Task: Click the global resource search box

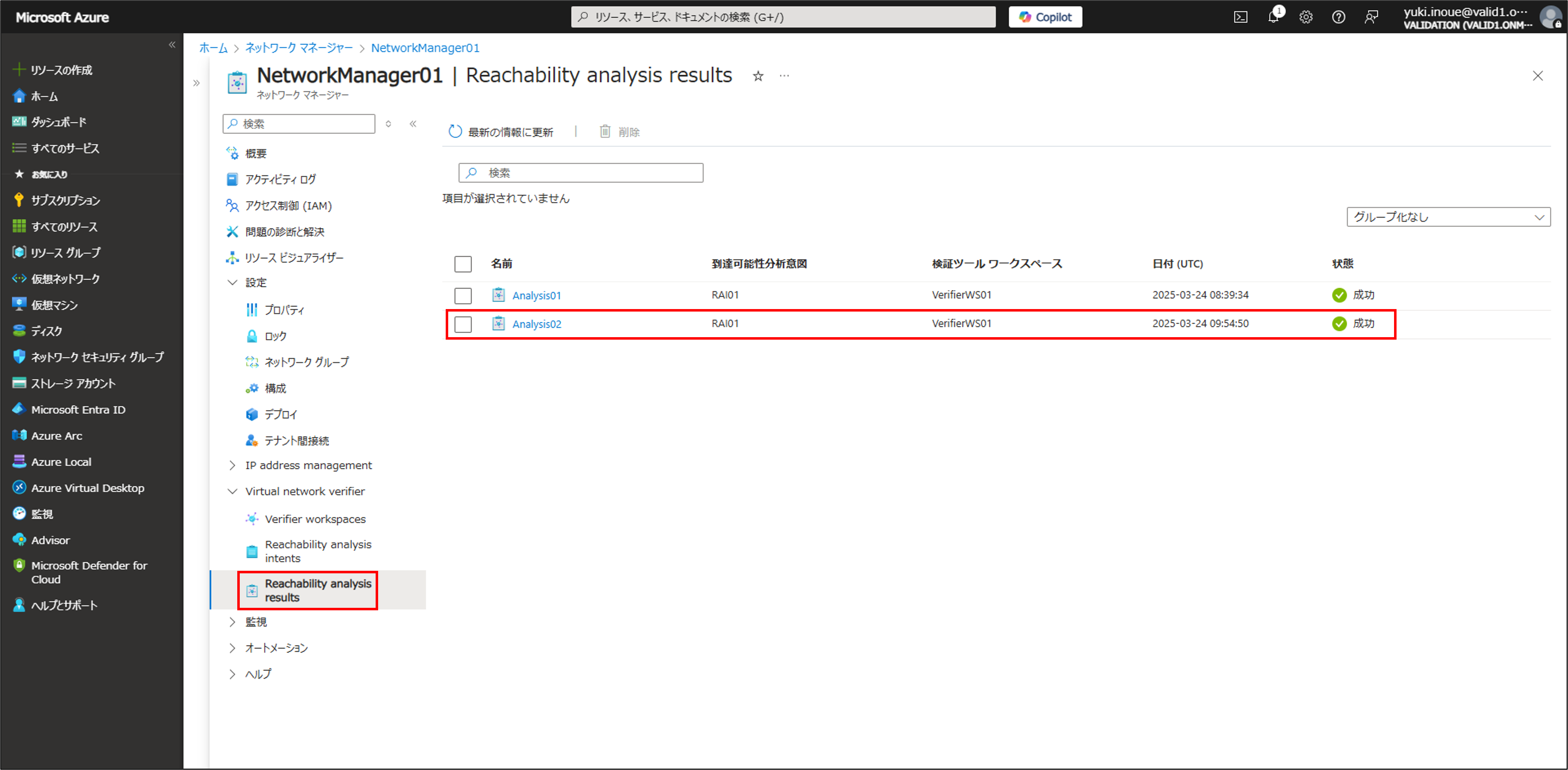Action: tap(783, 17)
